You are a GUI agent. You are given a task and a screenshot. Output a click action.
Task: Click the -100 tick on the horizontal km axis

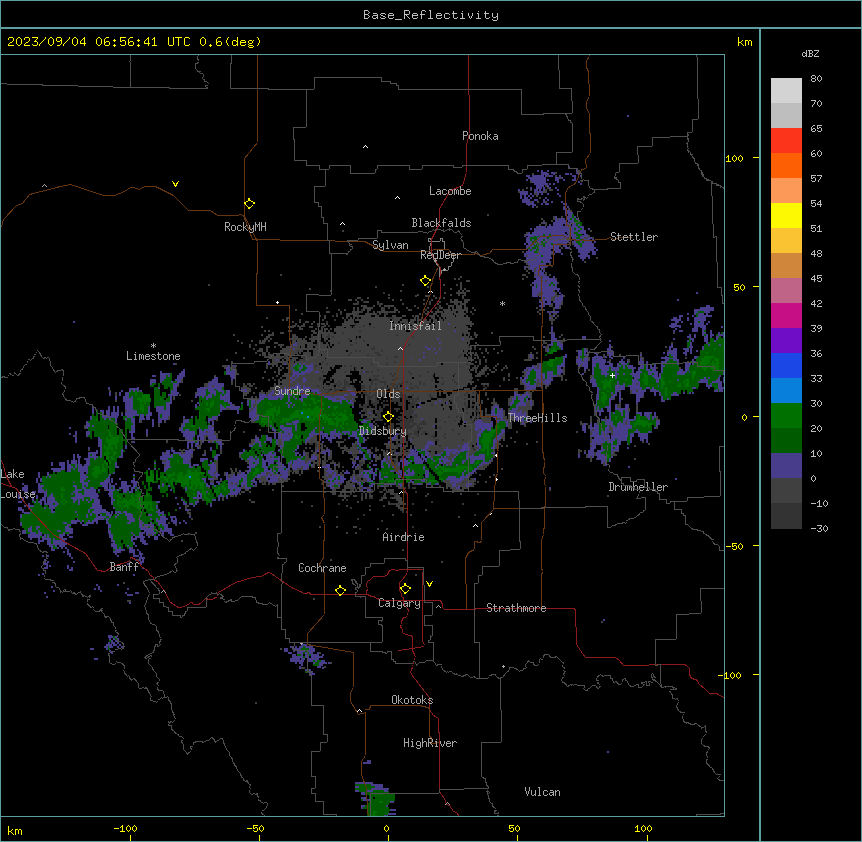[x=125, y=828]
